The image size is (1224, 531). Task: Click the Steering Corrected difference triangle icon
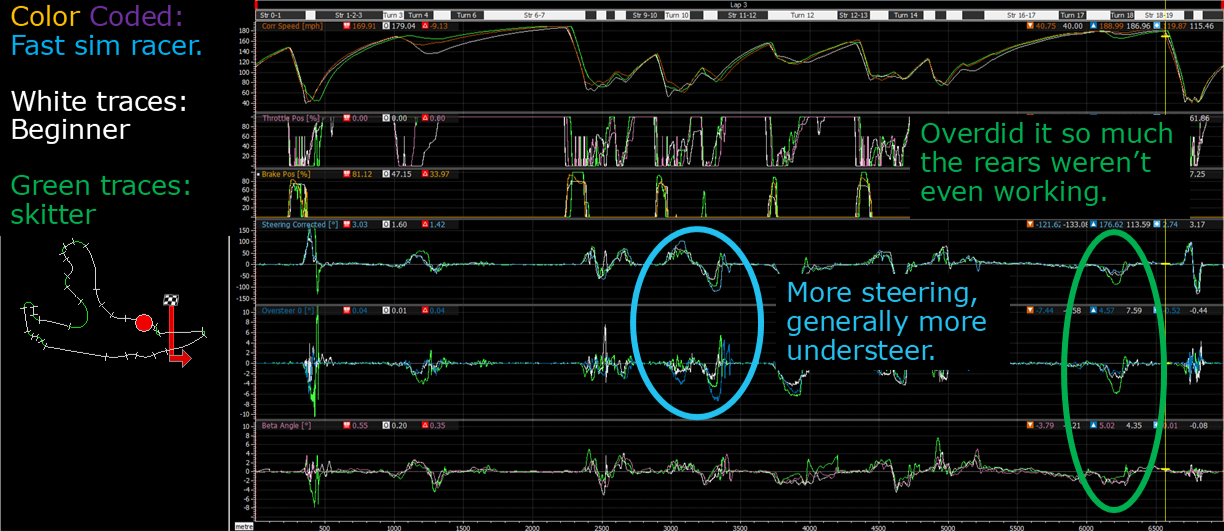(425, 225)
